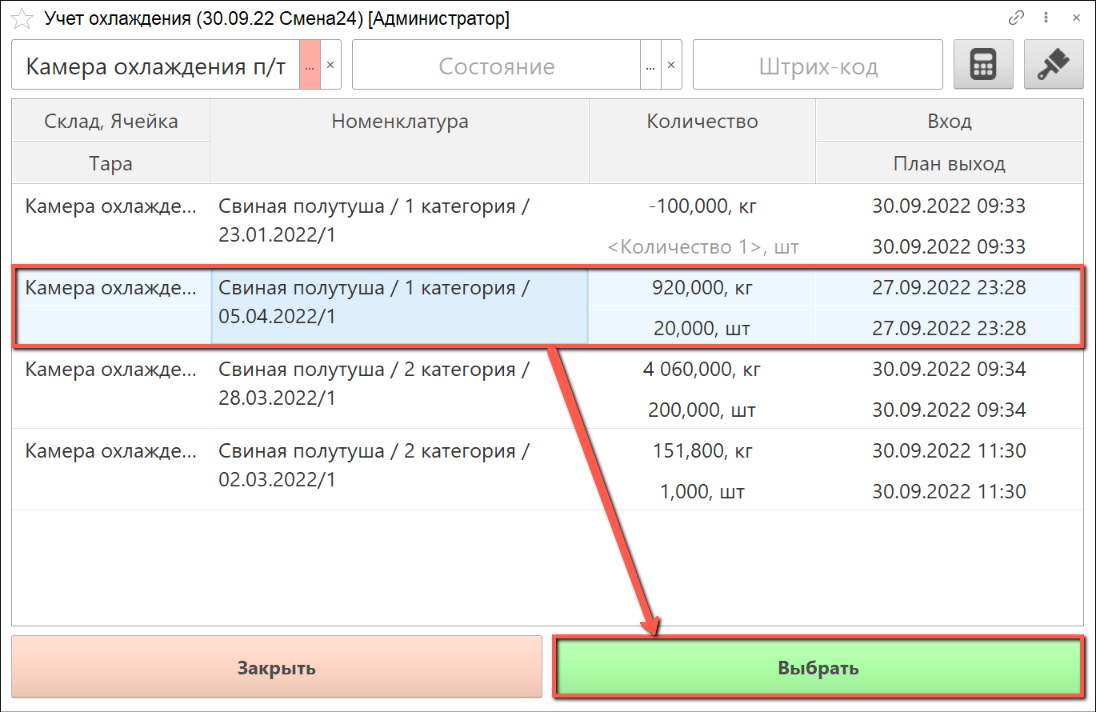
Task: Clear the Состояние field with its X
Action: [672, 67]
